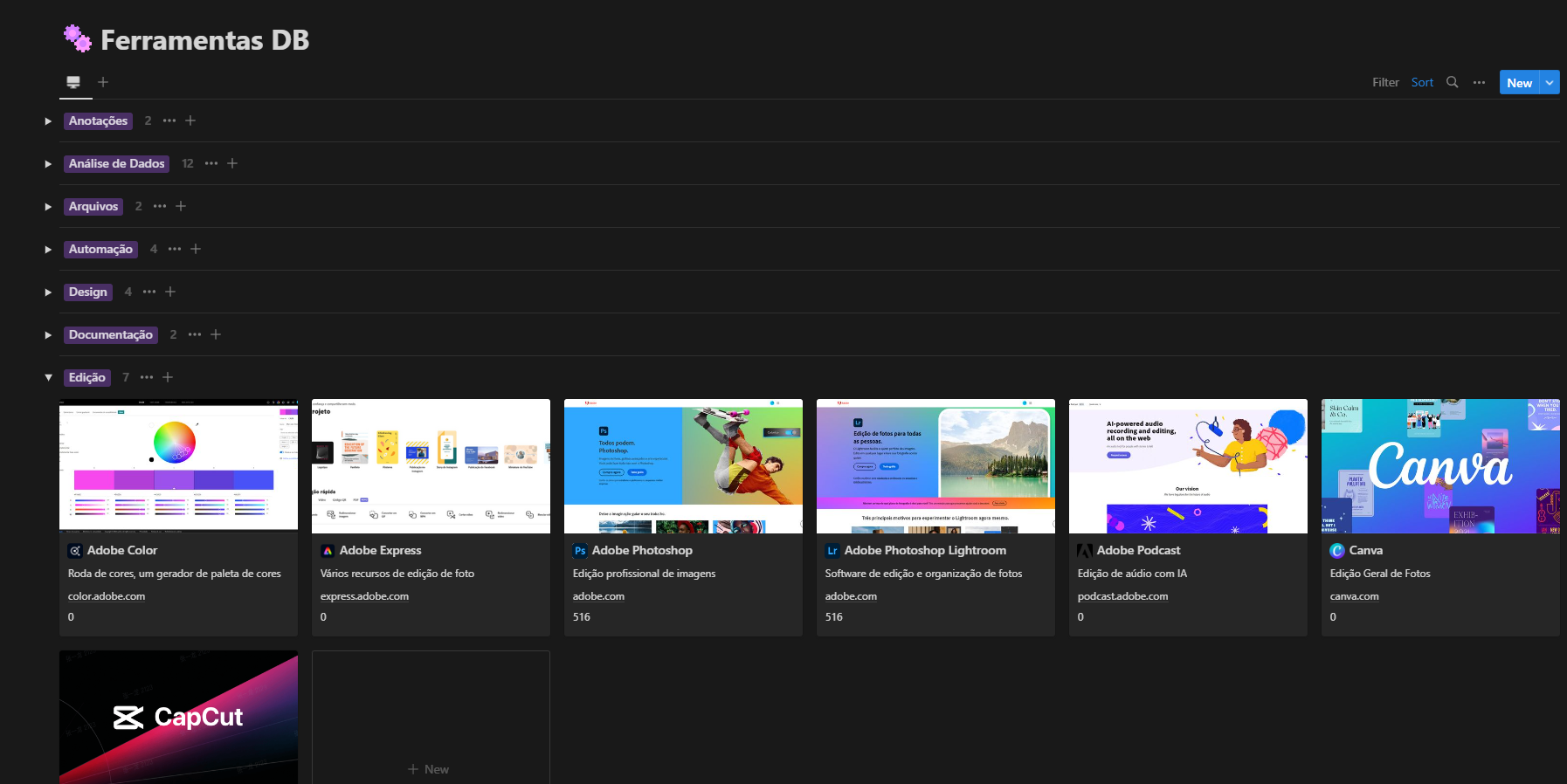
Task: Open Design group options ellipsis
Action: point(149,292)
